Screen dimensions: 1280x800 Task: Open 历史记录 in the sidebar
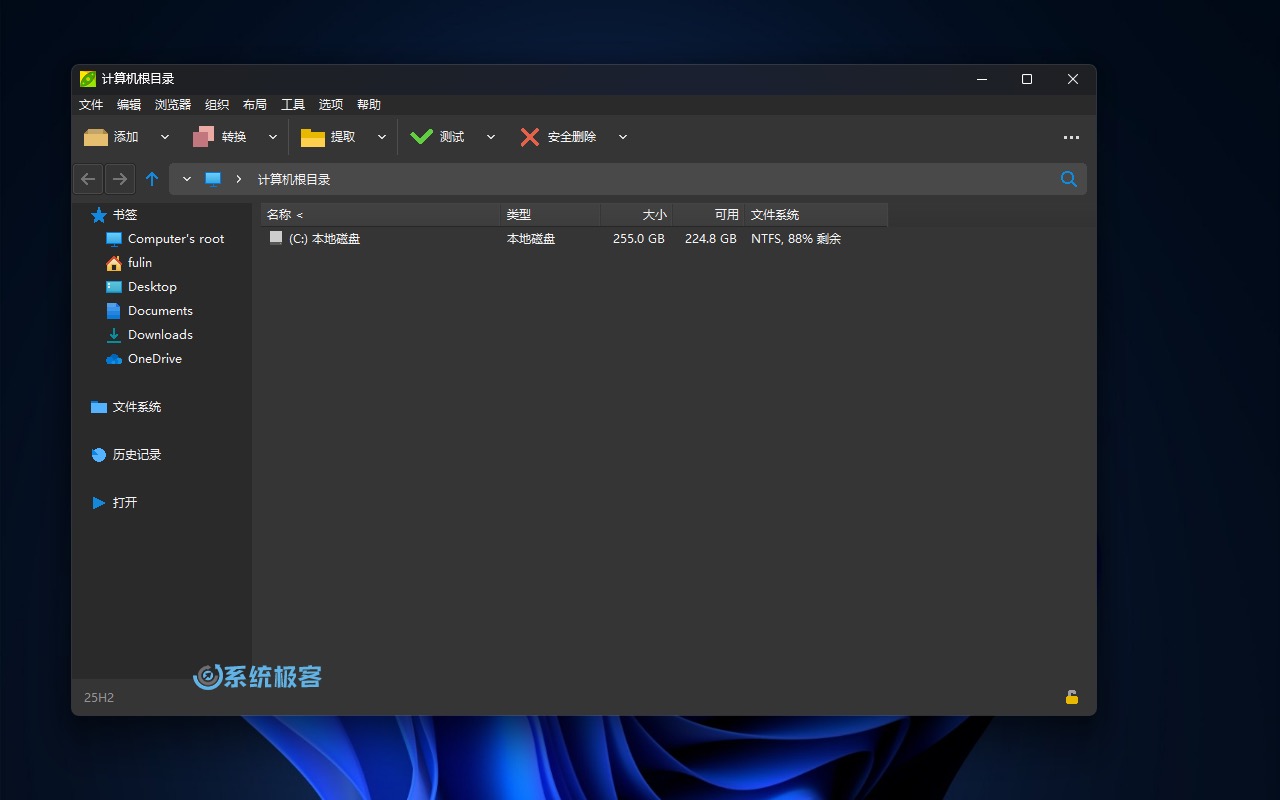[x=136, y=455]
